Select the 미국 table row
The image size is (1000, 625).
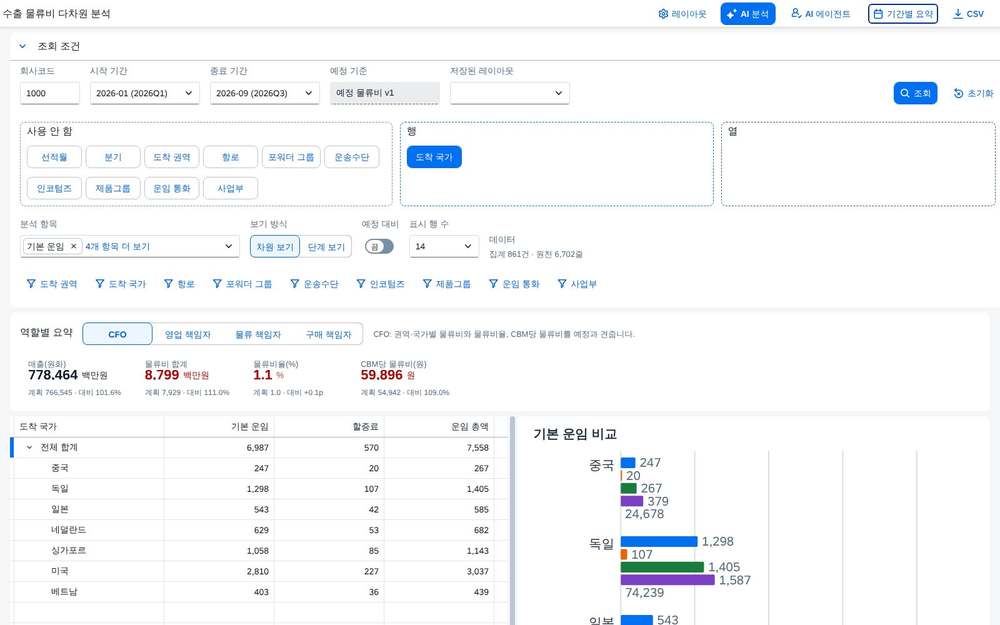coord(261,571)
